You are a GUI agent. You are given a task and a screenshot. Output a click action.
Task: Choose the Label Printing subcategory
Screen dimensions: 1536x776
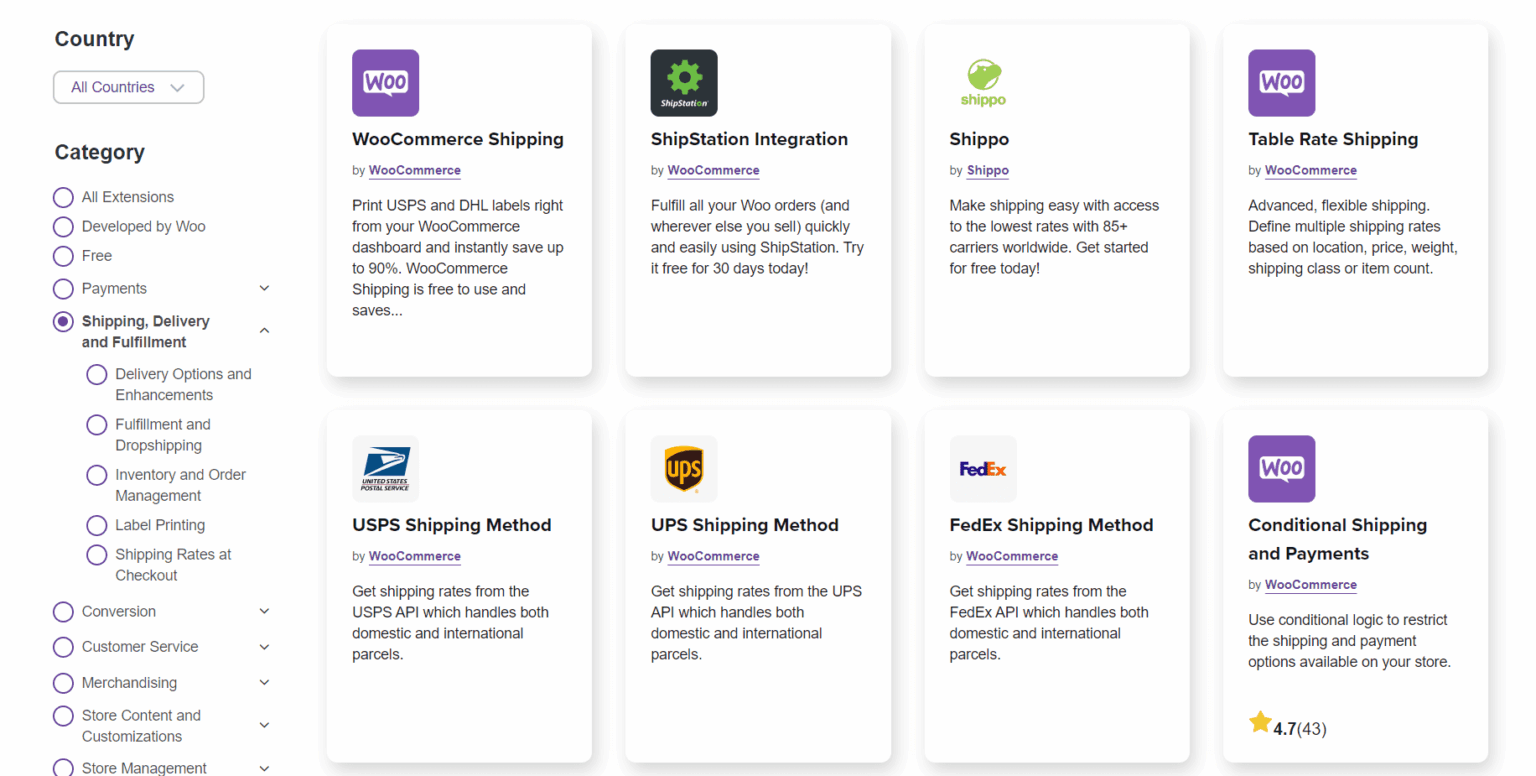(96, 525)
